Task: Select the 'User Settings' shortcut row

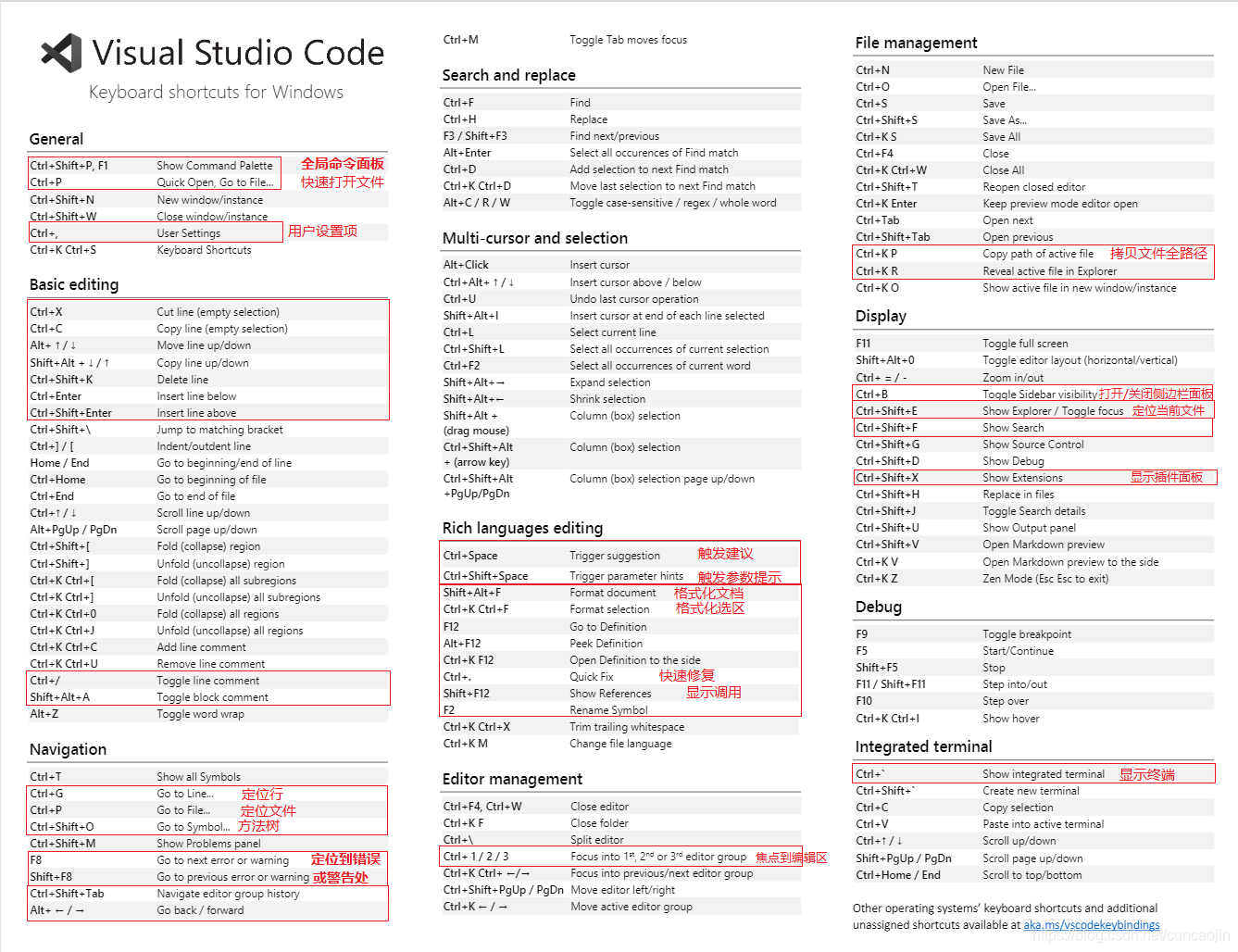Action: point(208,233)
